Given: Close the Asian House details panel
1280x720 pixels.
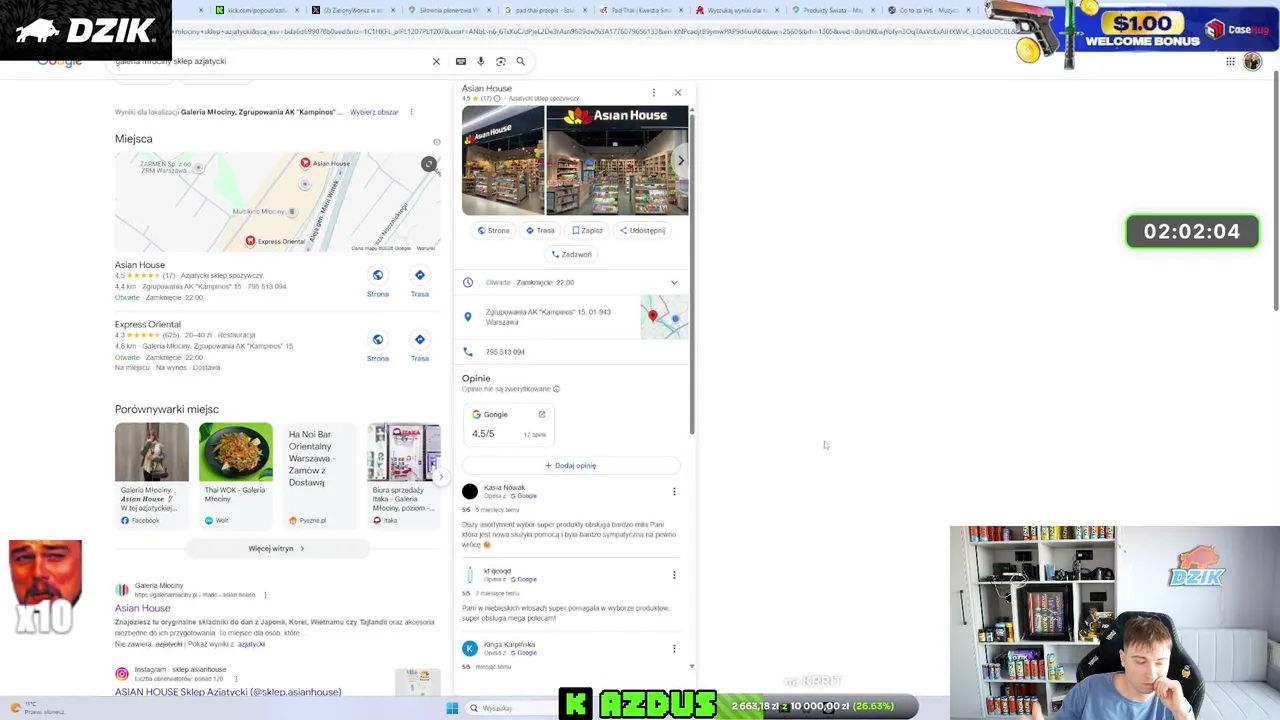Looking at the screenshot, I should (x=678, y=92).
